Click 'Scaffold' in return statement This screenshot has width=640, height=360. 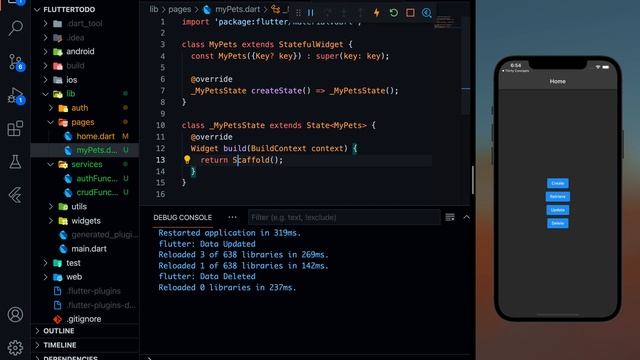point(251,160)
